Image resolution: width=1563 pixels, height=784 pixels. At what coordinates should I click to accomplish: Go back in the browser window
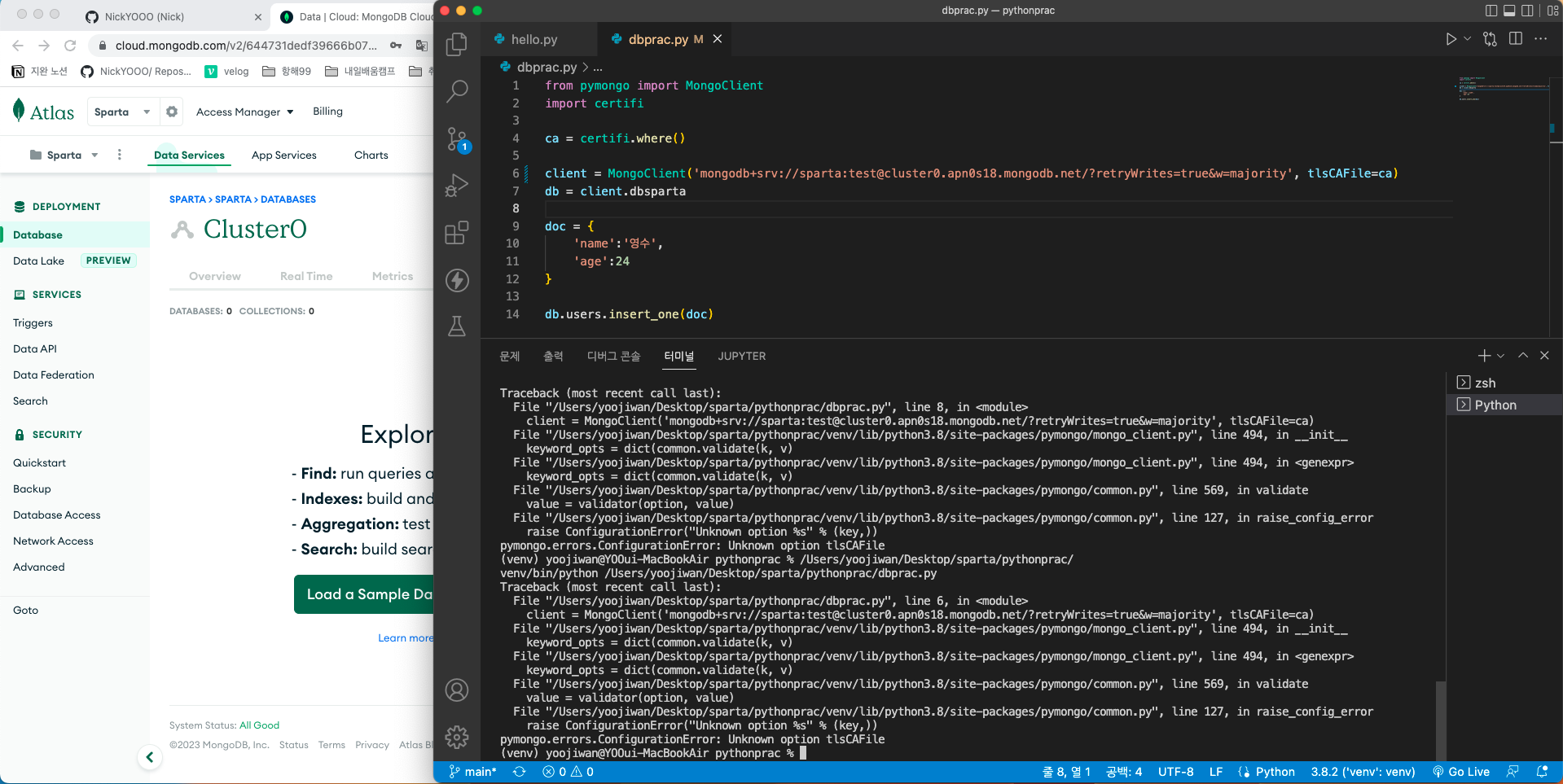(x=18, y=46)
